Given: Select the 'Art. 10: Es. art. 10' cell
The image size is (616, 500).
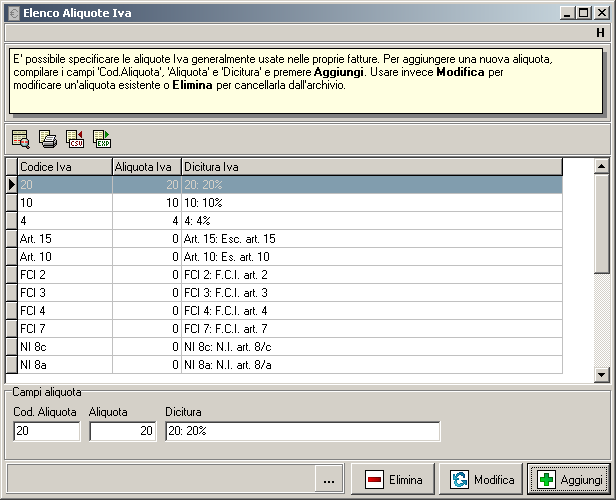Looking at the screenshot, I should [372, 257].
